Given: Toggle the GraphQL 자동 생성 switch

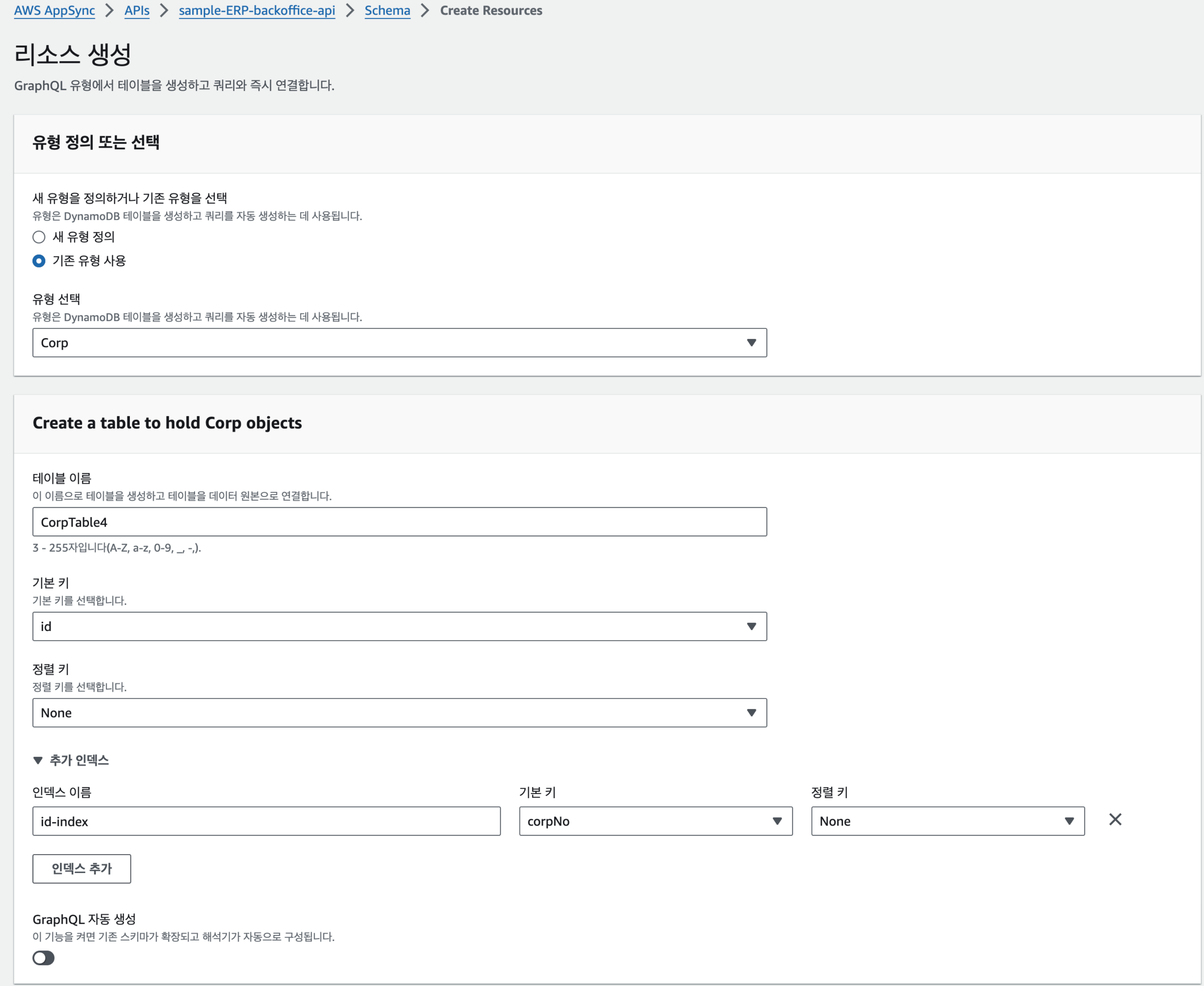Looking at the screenshot, I should 43,958.
